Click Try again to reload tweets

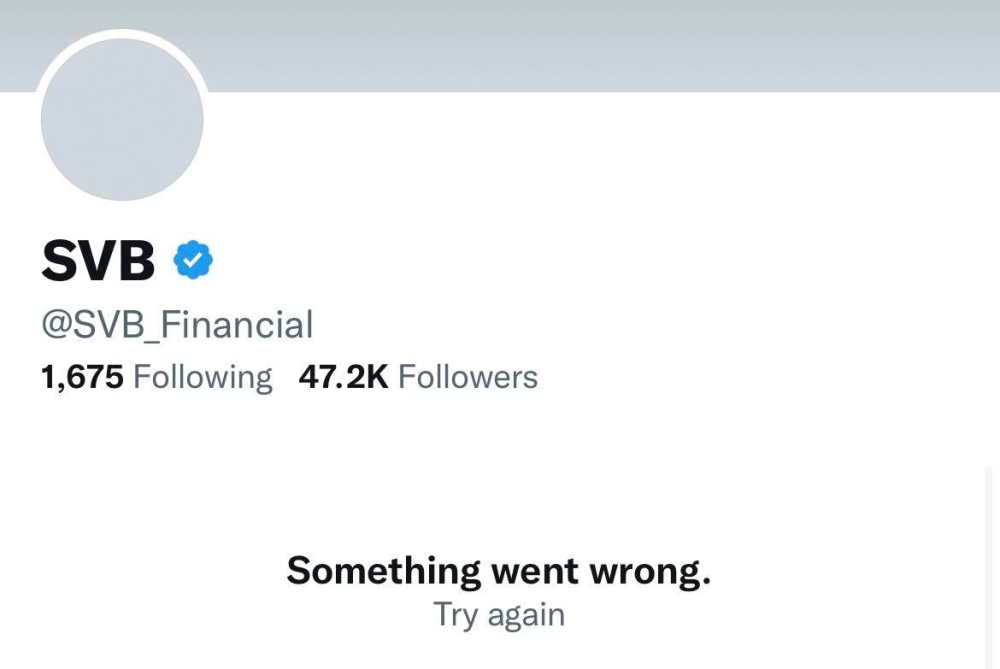[x=499, y=614]
